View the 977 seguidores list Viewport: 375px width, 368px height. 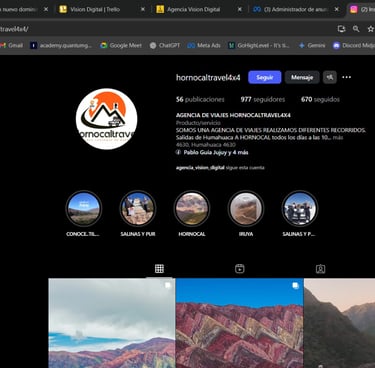(263, 99)
